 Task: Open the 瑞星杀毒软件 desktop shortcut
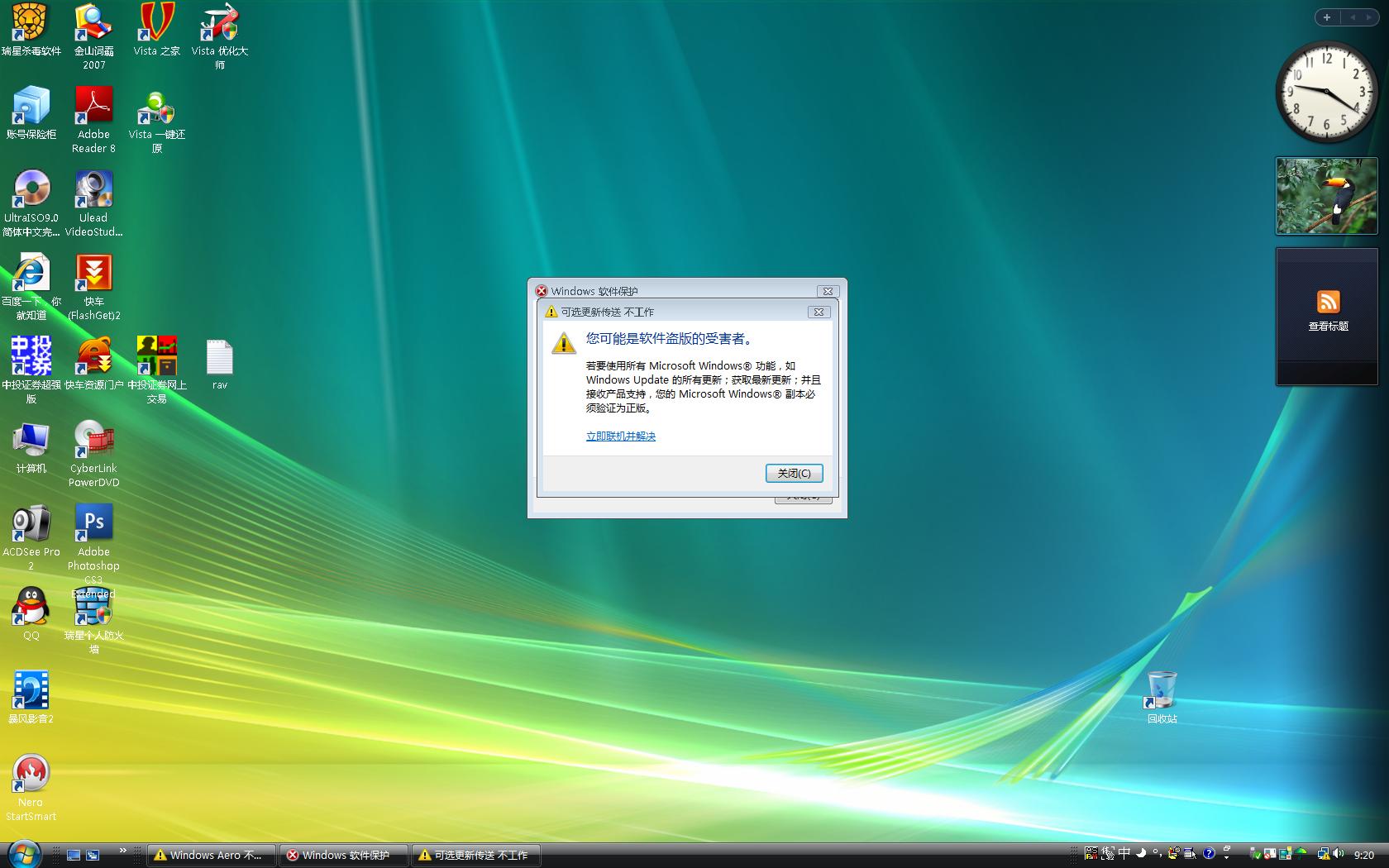tap(31, 31)
